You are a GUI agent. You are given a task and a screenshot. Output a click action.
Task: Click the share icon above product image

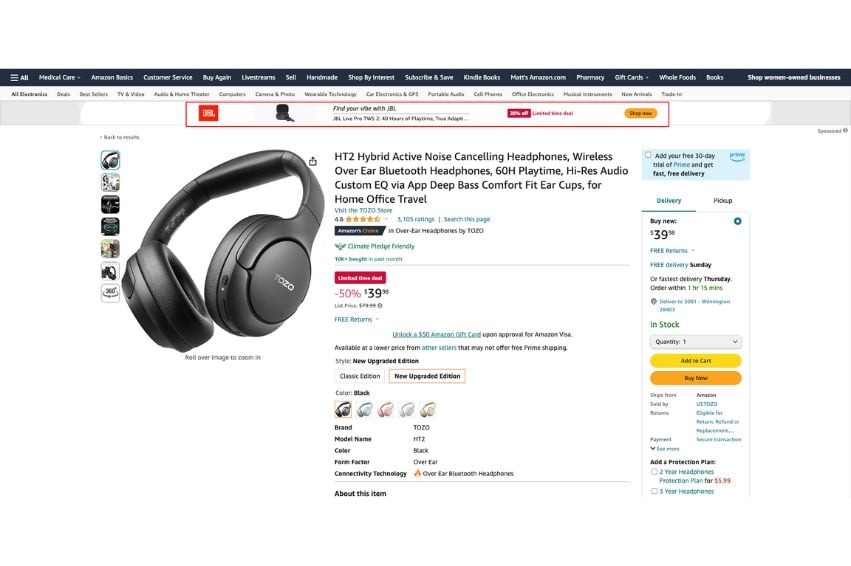click(x=313, y=161)
